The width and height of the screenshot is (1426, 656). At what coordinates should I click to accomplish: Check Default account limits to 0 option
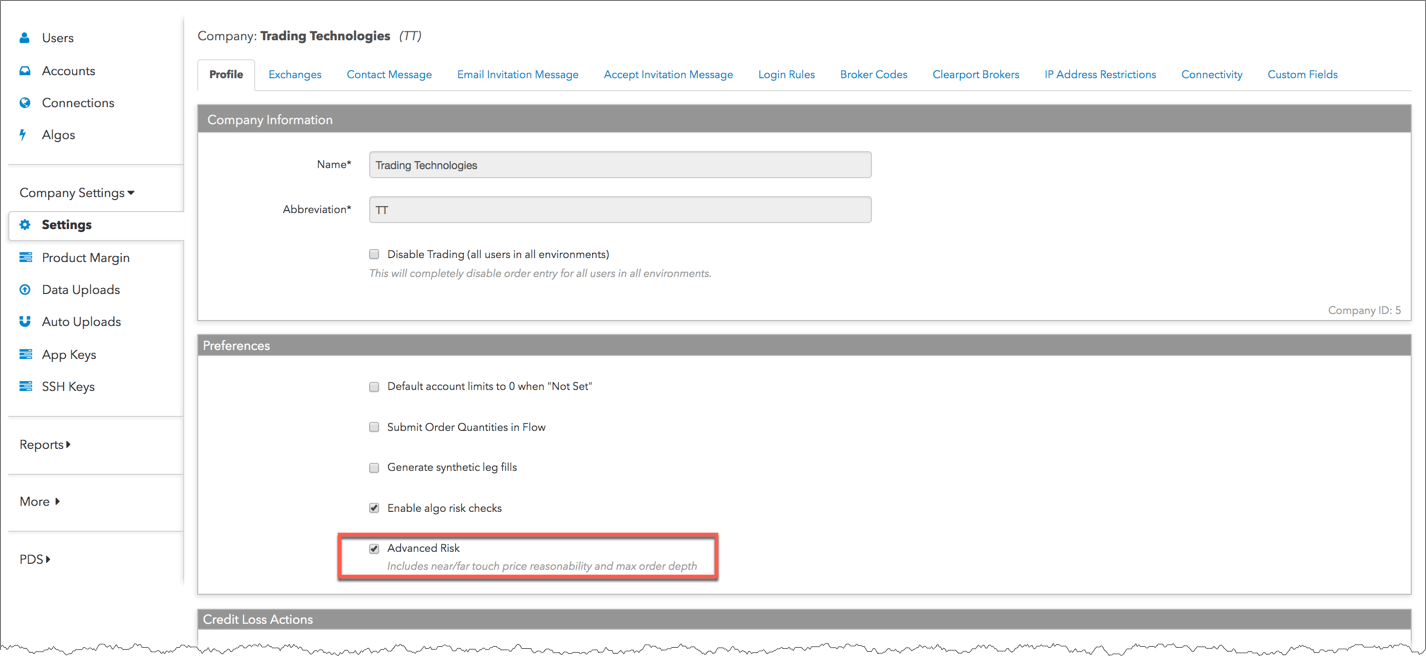[374, 386]
